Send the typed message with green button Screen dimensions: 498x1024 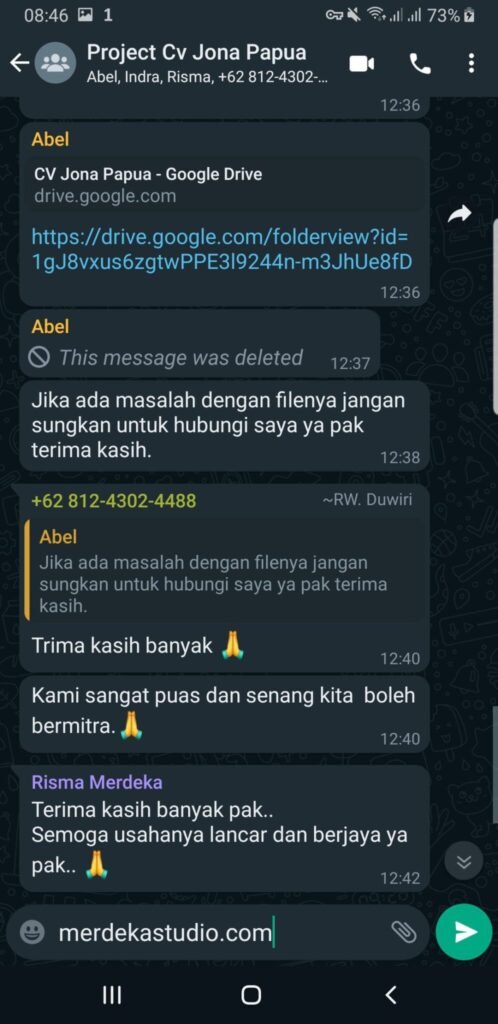click(464, 932)
